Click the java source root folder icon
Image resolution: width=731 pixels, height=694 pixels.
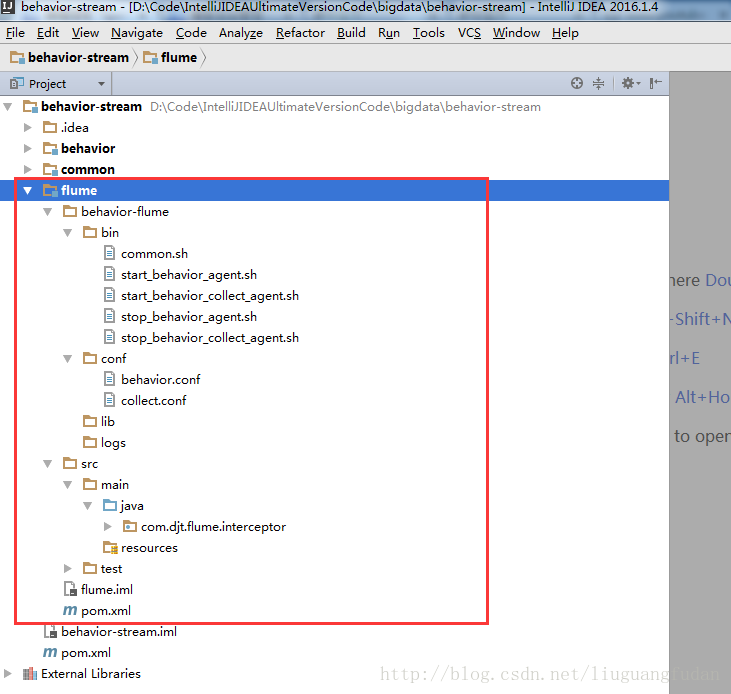[x=110, y=505]
